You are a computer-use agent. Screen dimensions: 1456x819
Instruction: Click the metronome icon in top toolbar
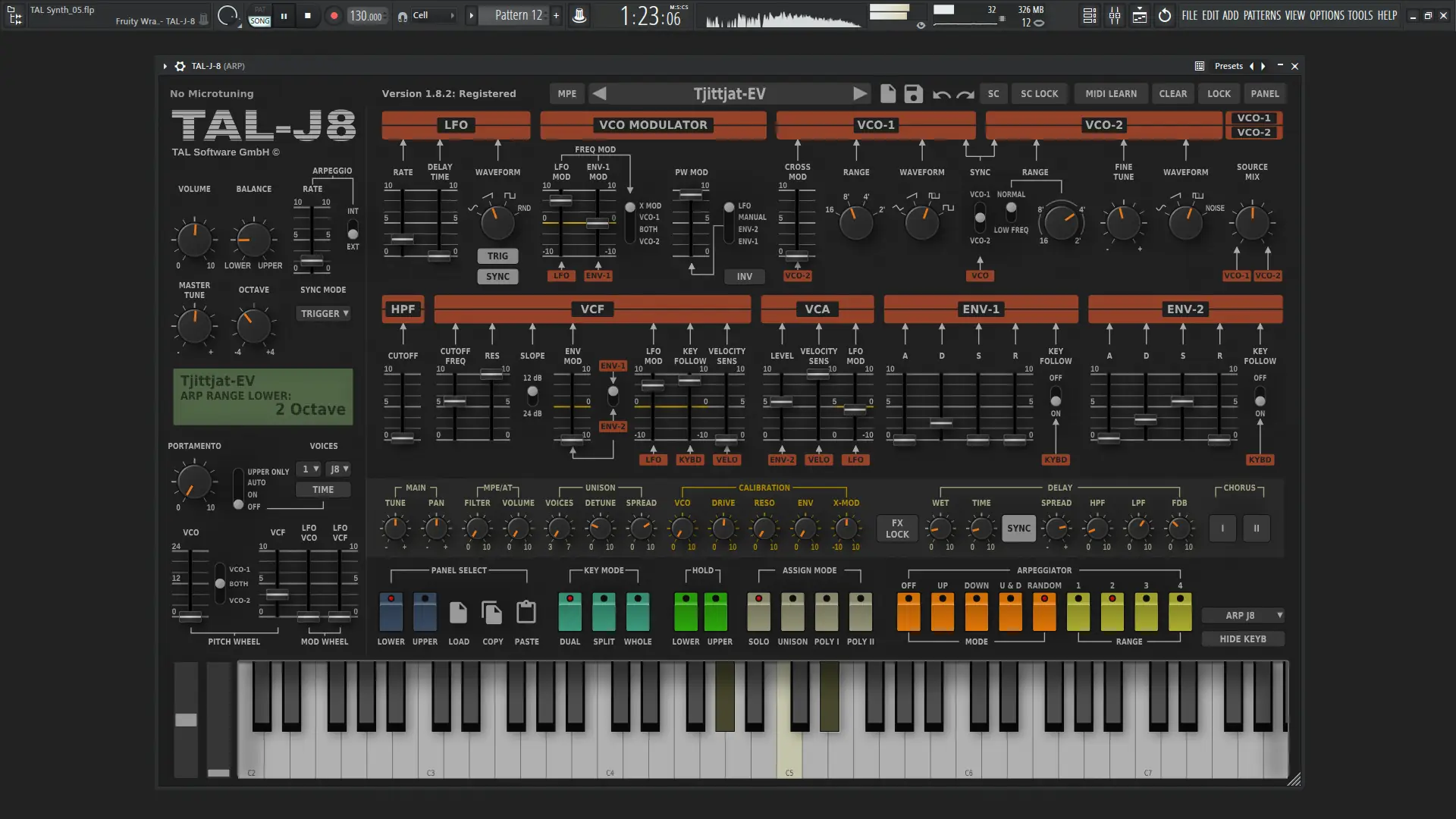tap(579, 15)
